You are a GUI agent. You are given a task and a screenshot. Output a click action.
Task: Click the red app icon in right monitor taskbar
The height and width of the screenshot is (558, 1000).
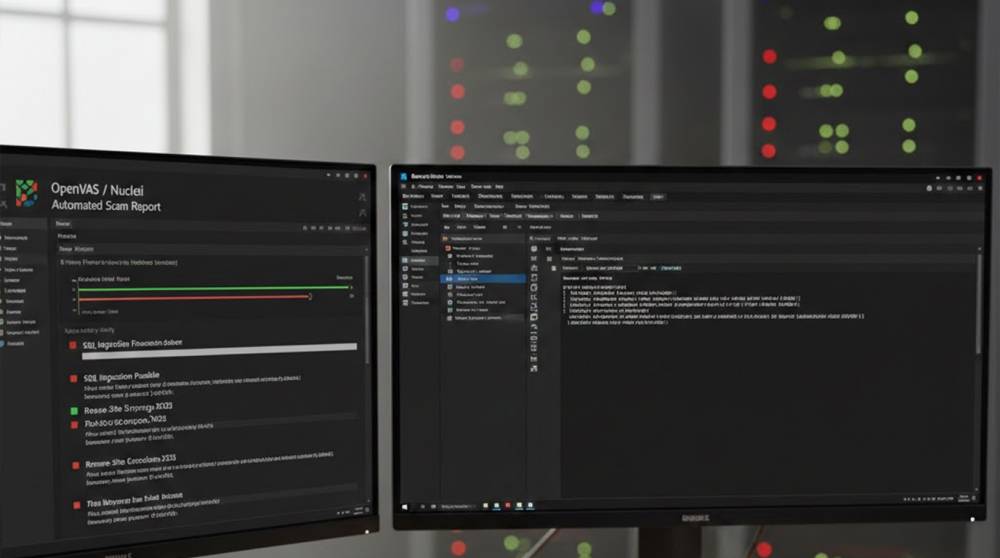click(508, 506)
